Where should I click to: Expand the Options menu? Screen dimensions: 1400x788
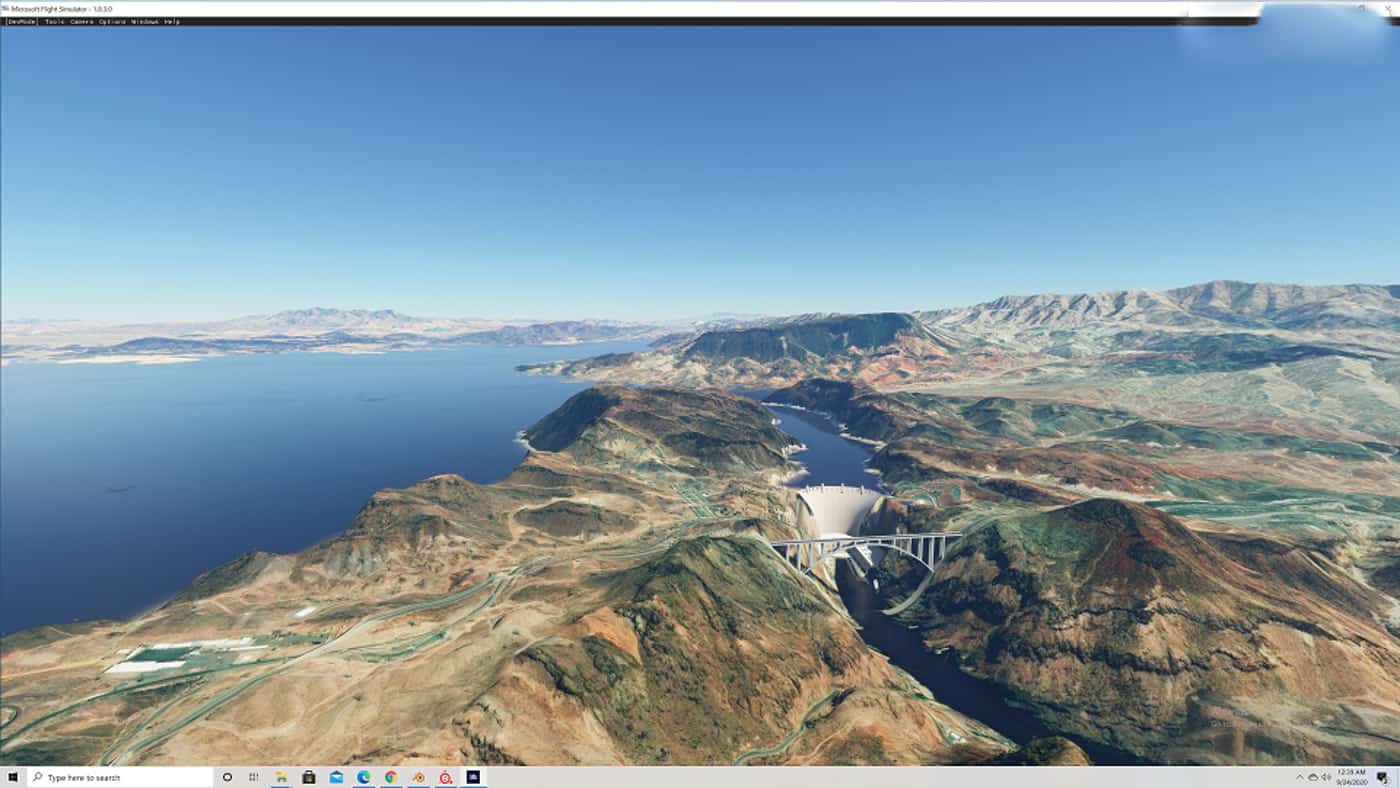112,21
